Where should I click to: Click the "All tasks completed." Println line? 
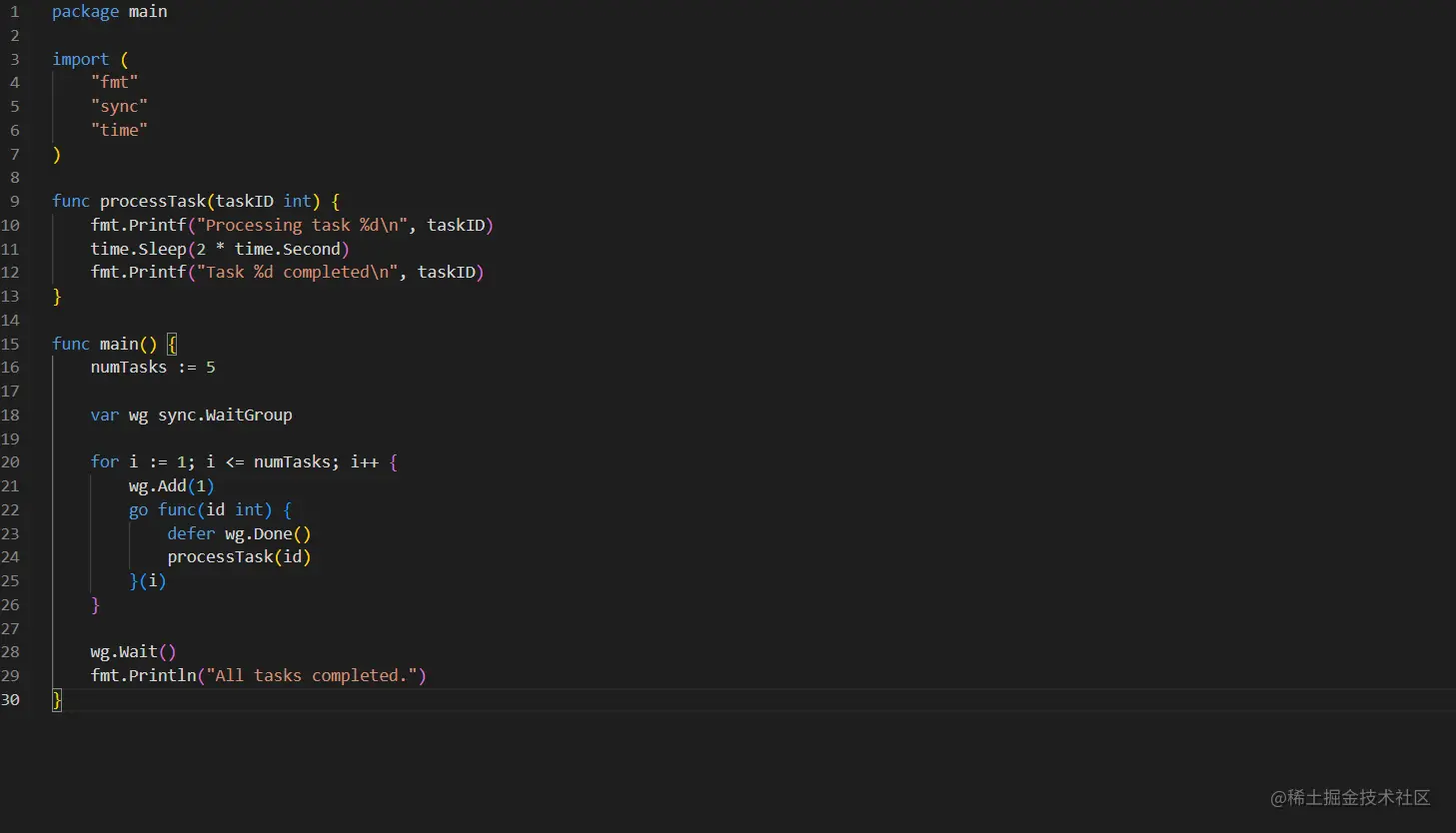tap(259, 676)
